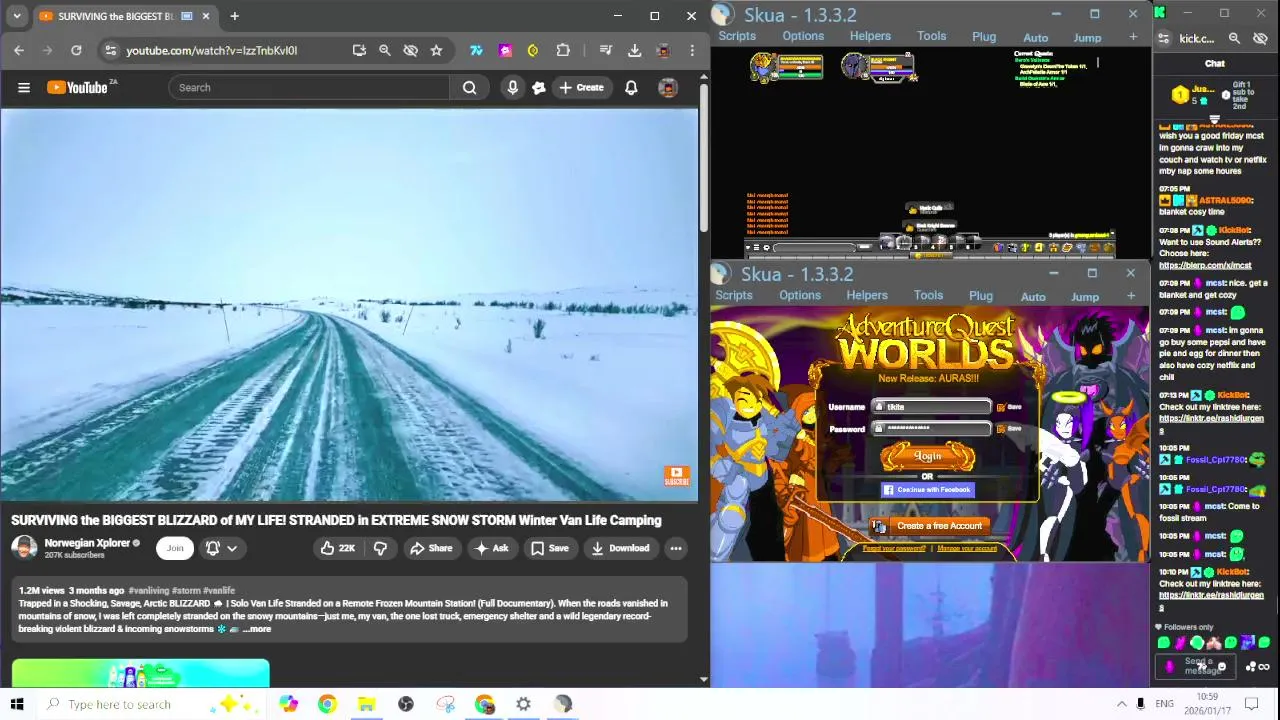Image resolution: width=1280 pixels, height=720 pixels.
Task: Click AQW Password field
Action: tap(932, 428)
